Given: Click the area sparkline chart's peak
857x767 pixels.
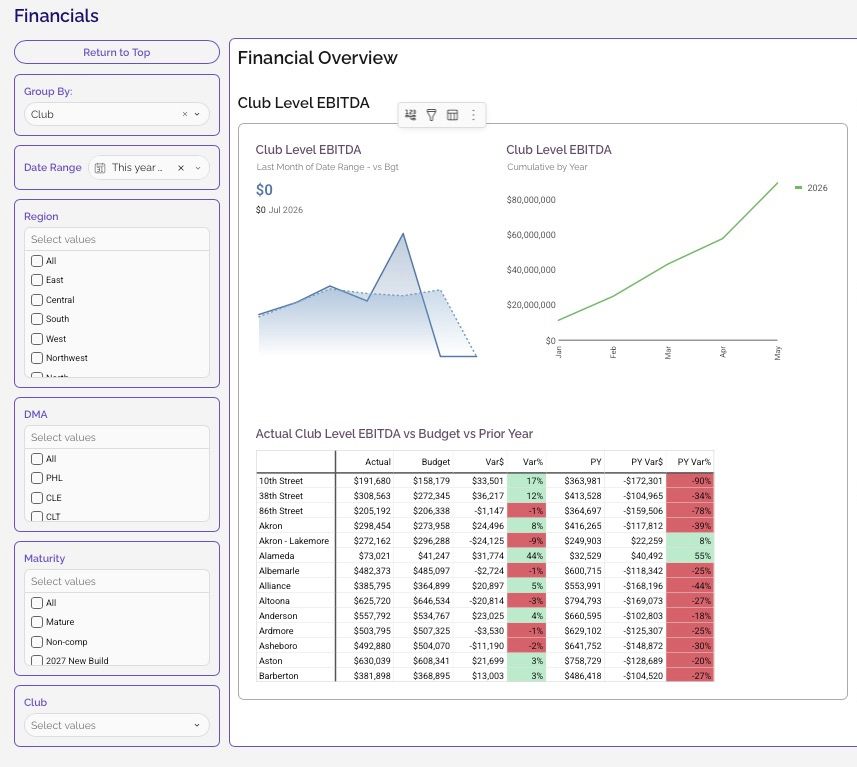Looking at the screenshot, I should [x=403, y=235].
